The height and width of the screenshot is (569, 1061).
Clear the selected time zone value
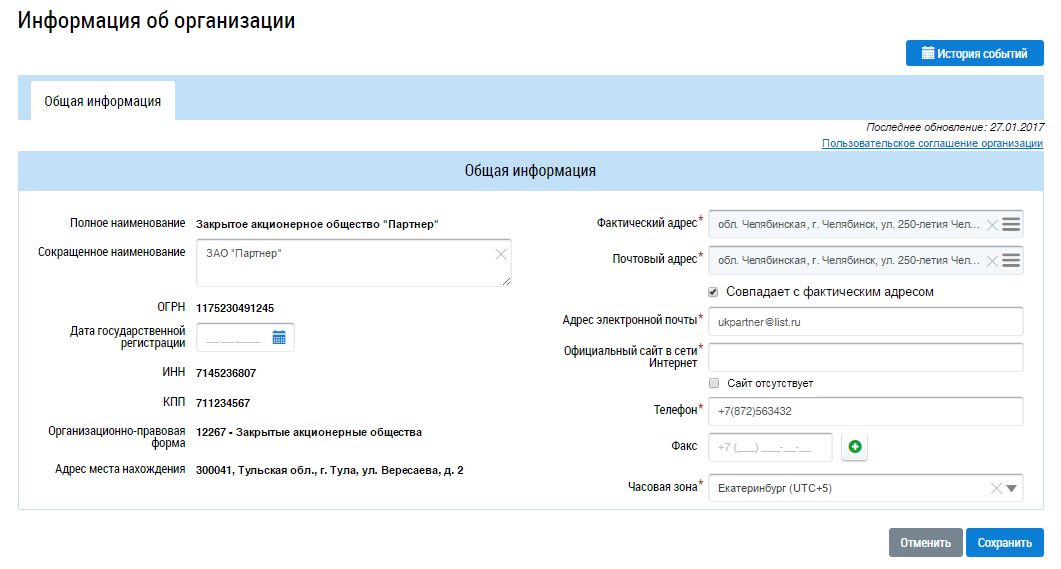point(995,488)
